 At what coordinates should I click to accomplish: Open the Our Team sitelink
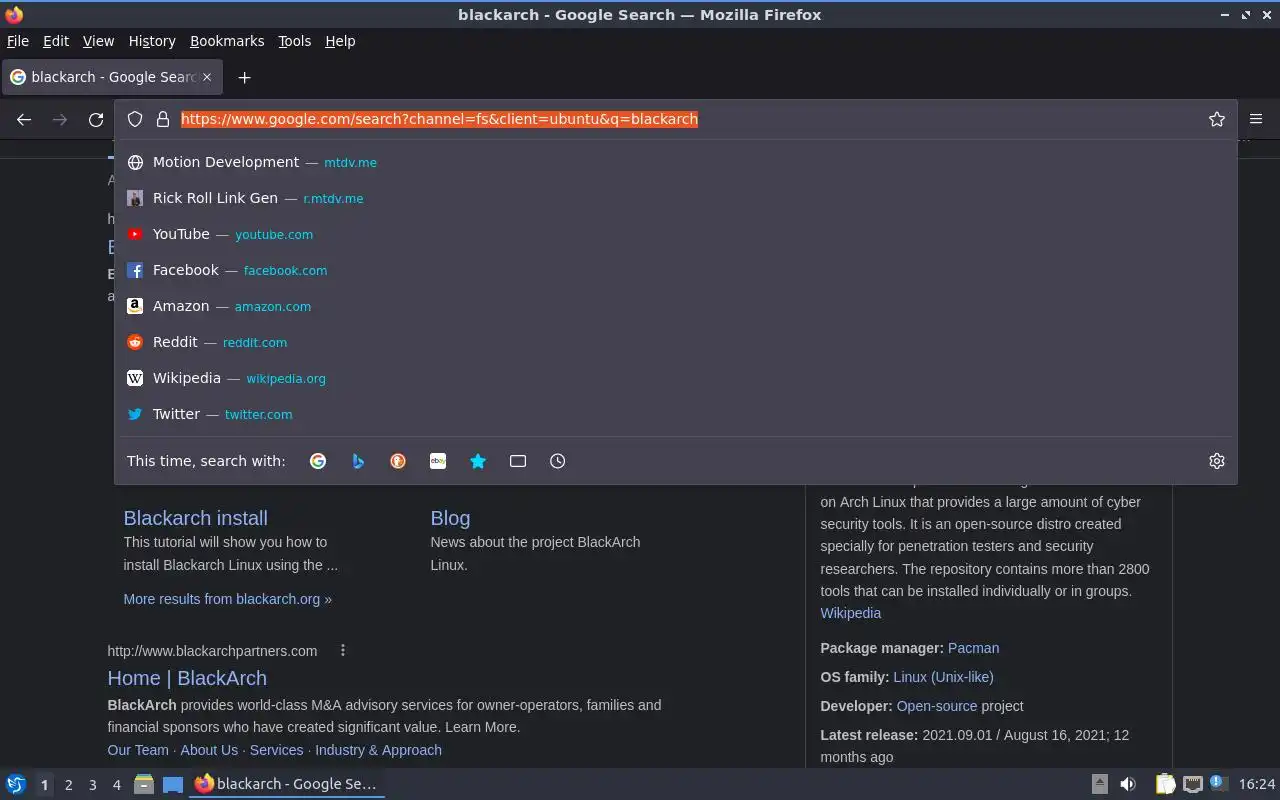138,750
